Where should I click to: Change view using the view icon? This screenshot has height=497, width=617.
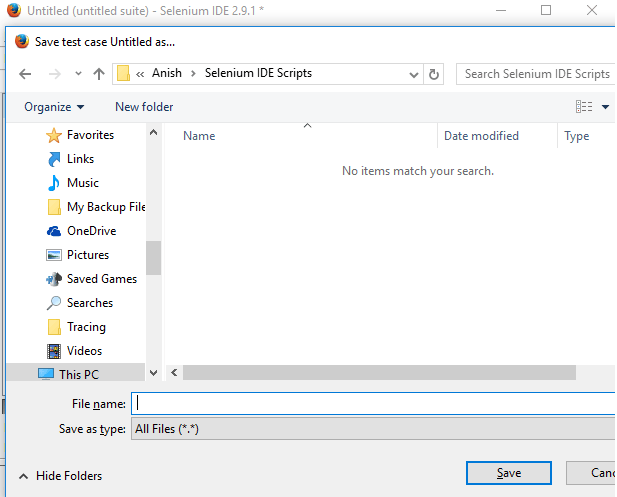click(584, 107)
